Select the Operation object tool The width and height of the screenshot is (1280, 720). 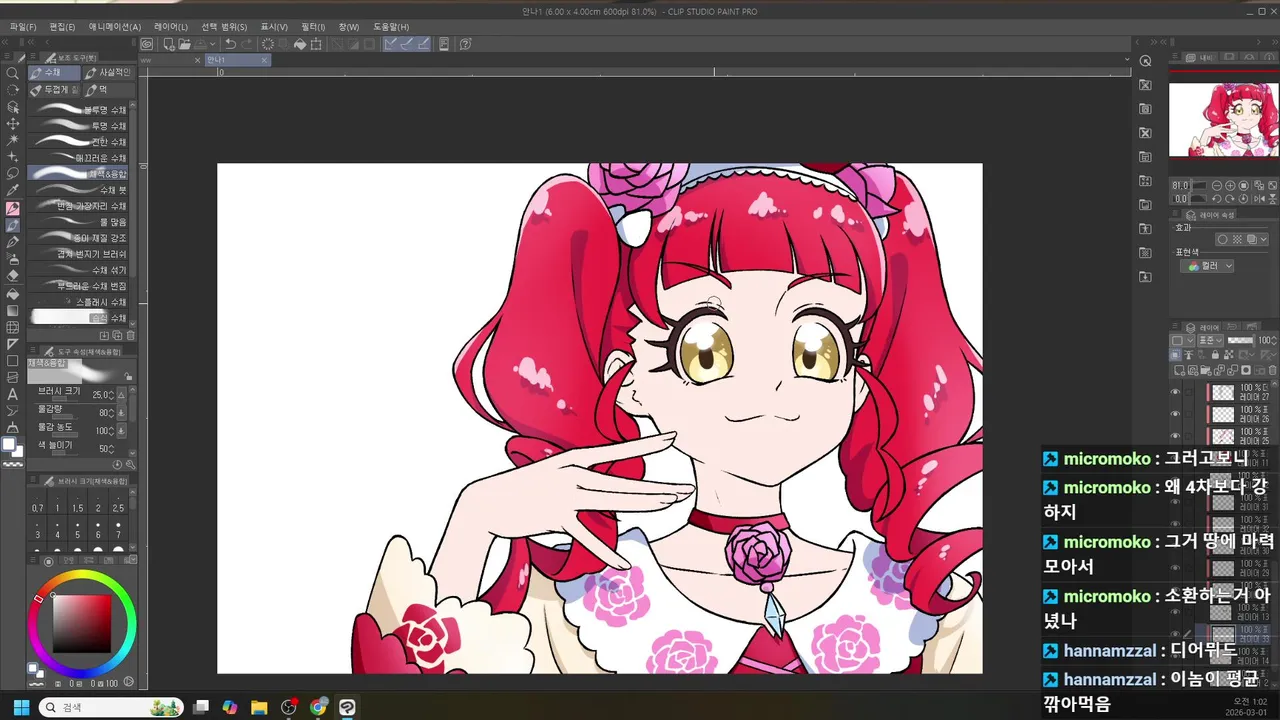click(x=13, y=107)
